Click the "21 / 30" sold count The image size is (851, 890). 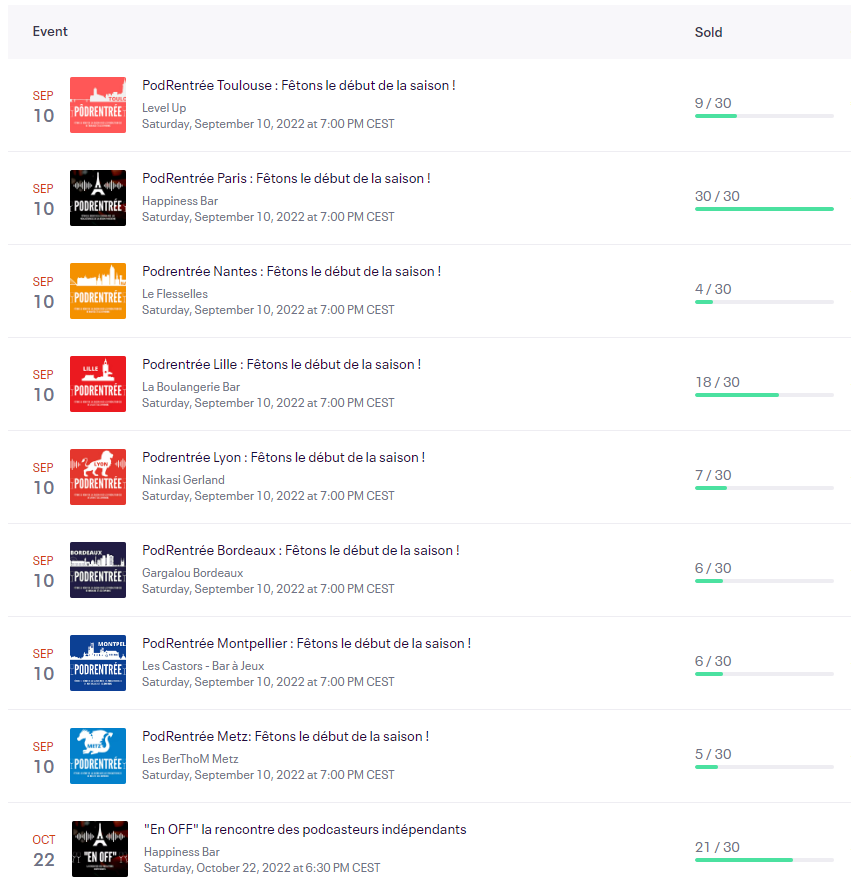coord(717,847)
